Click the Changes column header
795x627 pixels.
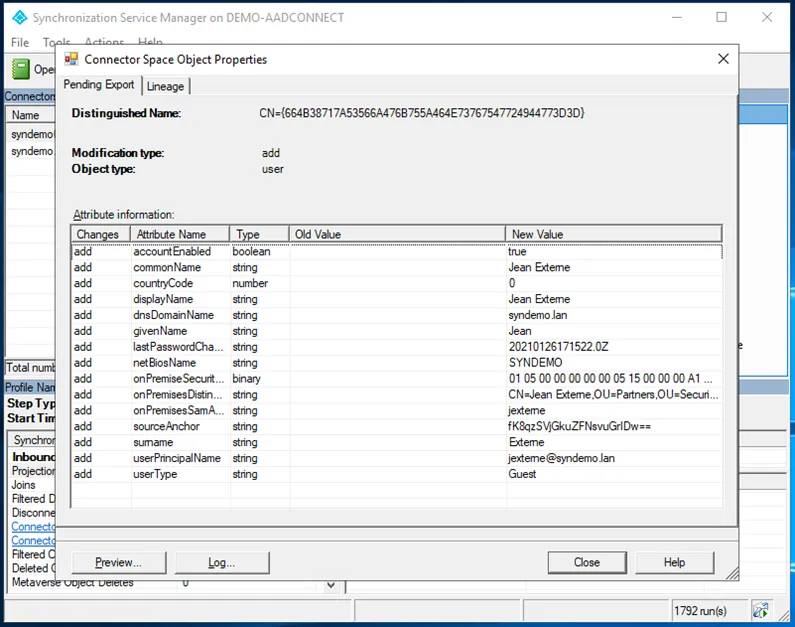98,234
